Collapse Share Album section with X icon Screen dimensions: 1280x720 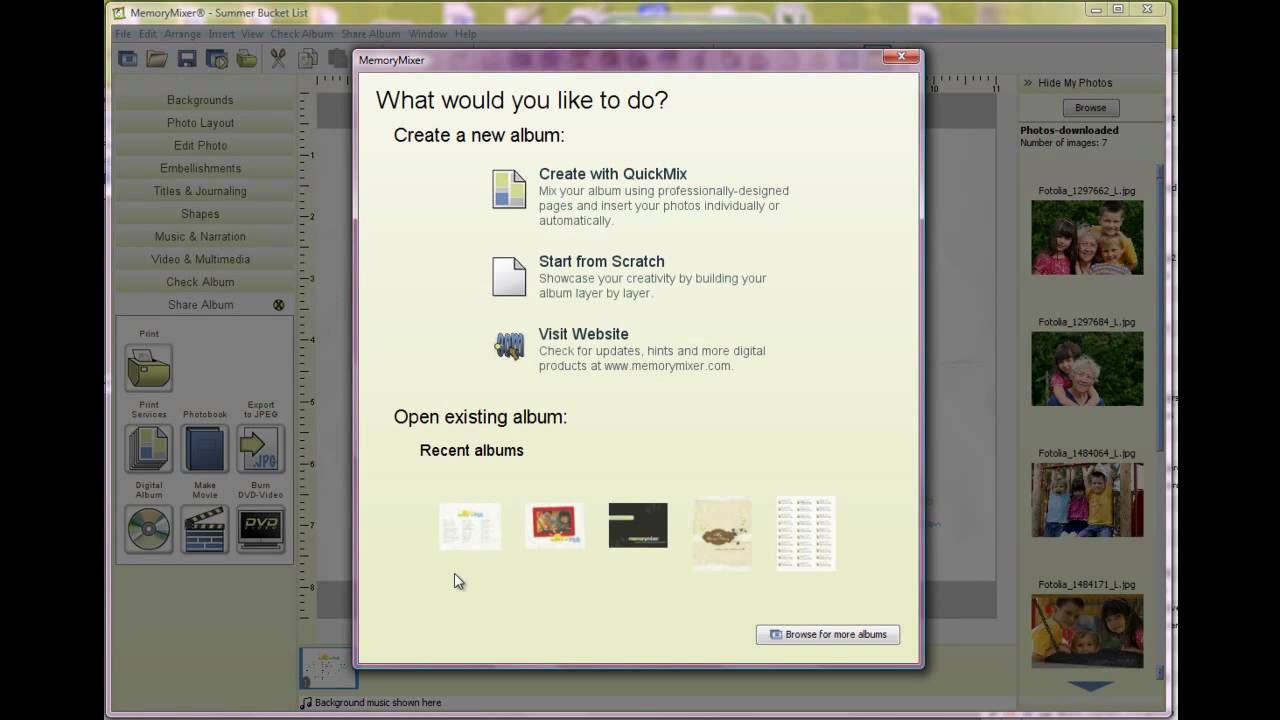(279, 305)
